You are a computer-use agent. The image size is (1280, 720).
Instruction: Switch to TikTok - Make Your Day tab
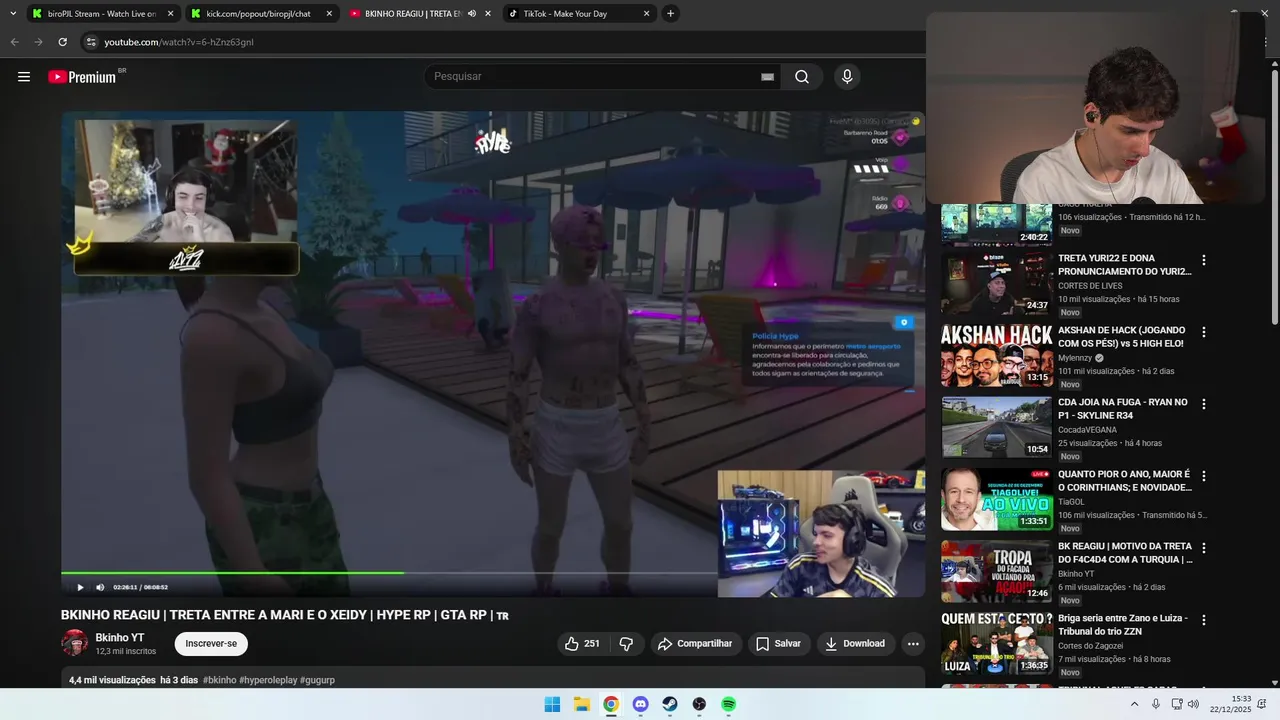[x=565, y=14]
